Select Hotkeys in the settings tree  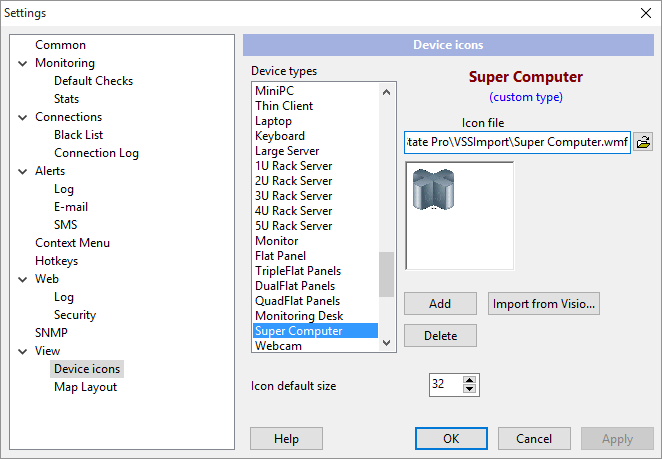[56, 261]
